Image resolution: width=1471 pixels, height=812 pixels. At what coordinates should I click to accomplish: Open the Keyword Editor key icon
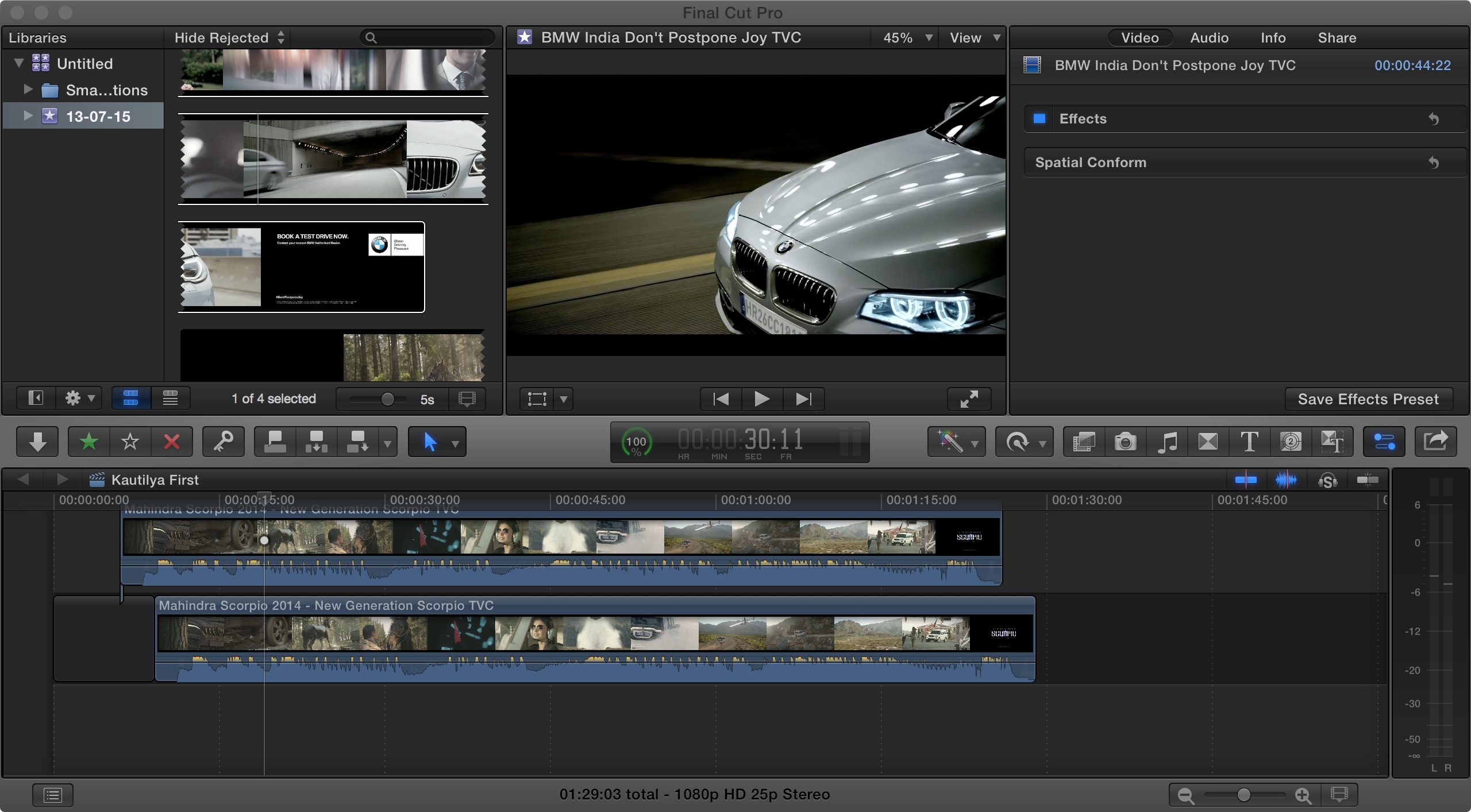(x=224, y=442)
